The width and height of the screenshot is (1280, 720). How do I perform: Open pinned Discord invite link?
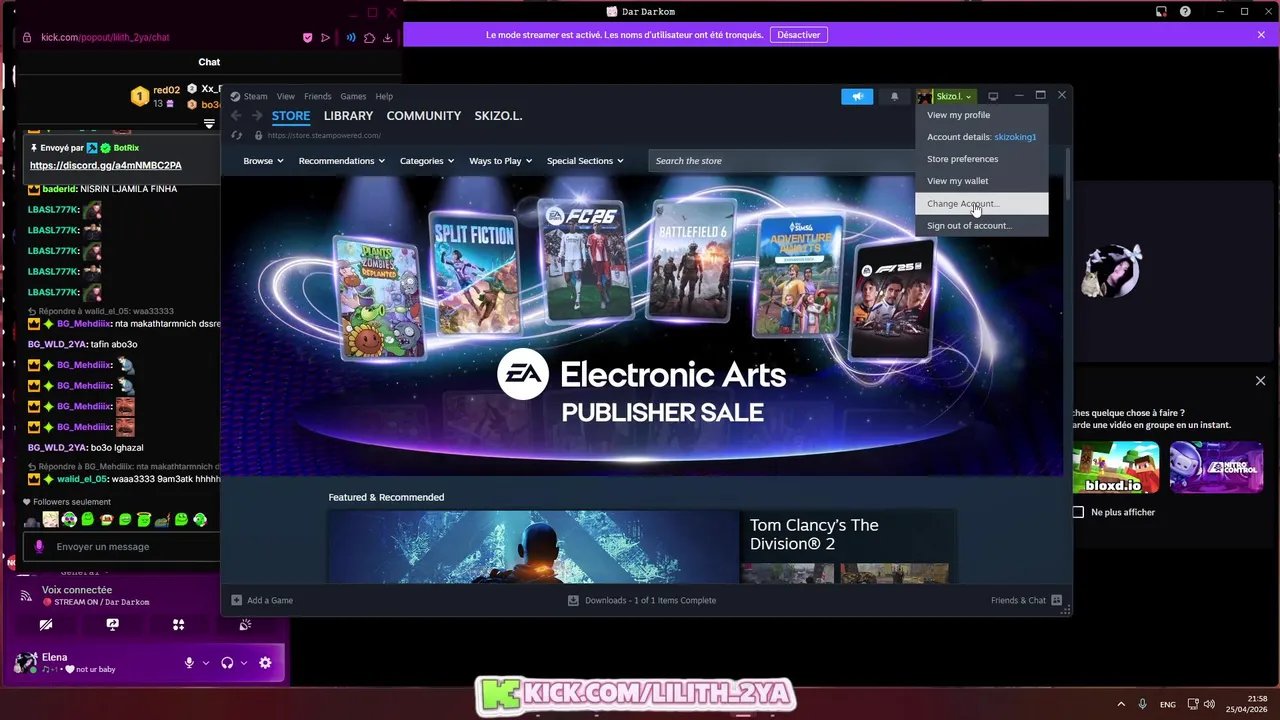click(x=106, y=165)
